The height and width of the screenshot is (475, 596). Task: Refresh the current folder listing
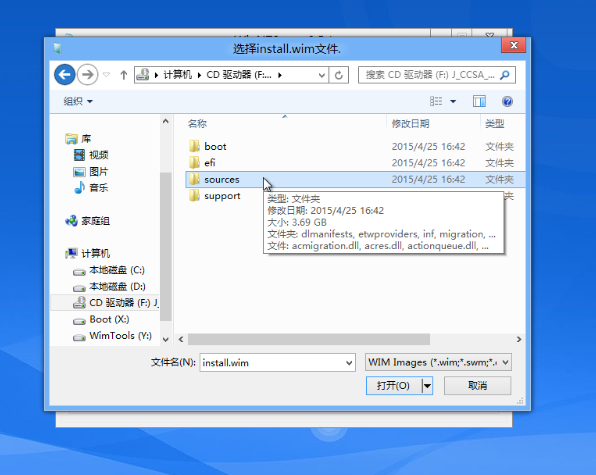pyautogui.click(x=339, y=75)
